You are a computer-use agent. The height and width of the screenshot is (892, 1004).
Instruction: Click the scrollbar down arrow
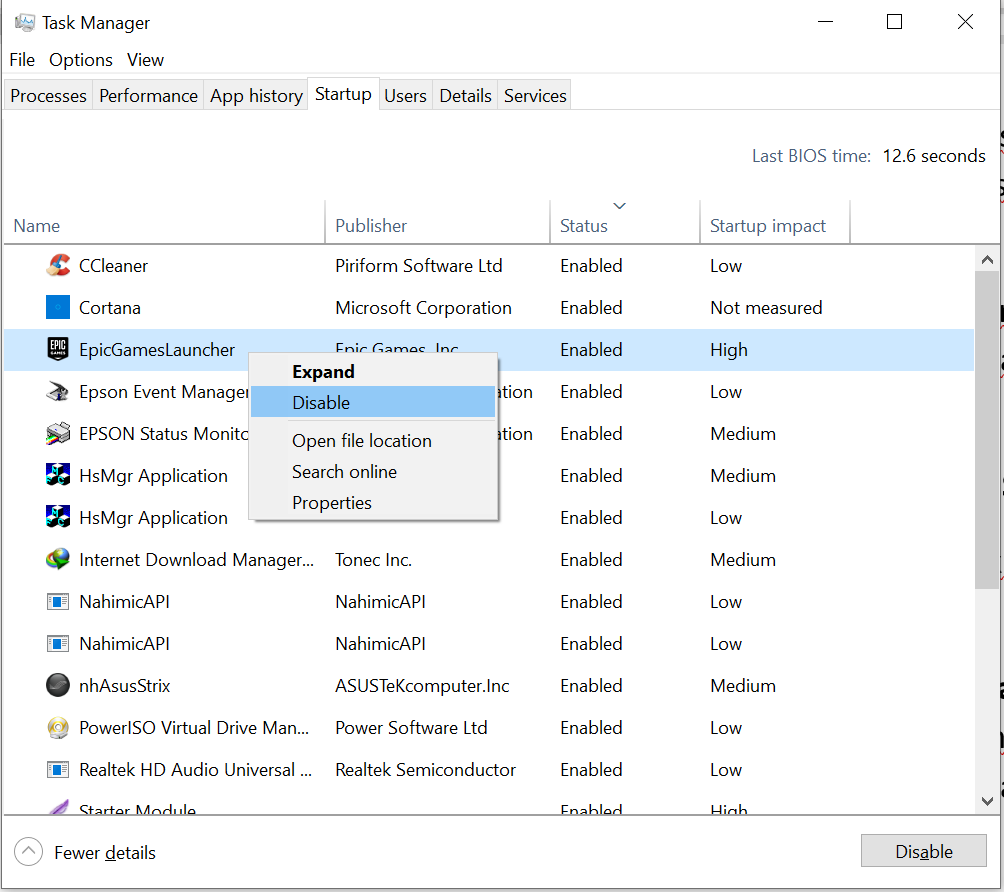(x=987, y=800)
